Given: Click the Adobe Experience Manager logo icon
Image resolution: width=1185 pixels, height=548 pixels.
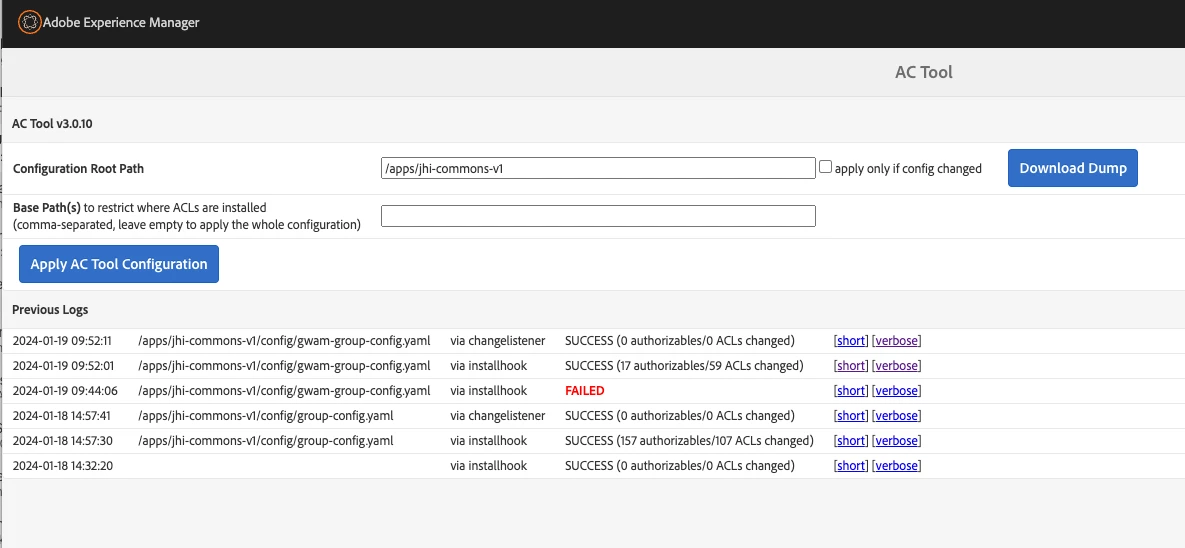Looking at the screenshot, I should (x=29, y=22).
